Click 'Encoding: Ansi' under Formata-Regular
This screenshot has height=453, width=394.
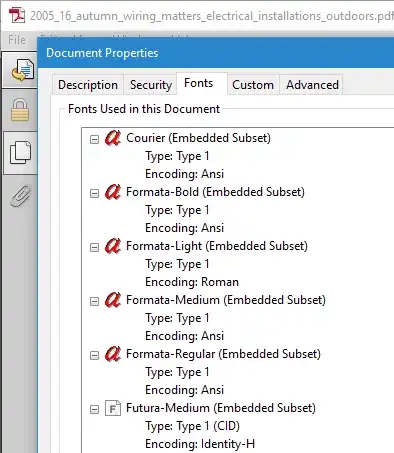(x=184, y=390)
